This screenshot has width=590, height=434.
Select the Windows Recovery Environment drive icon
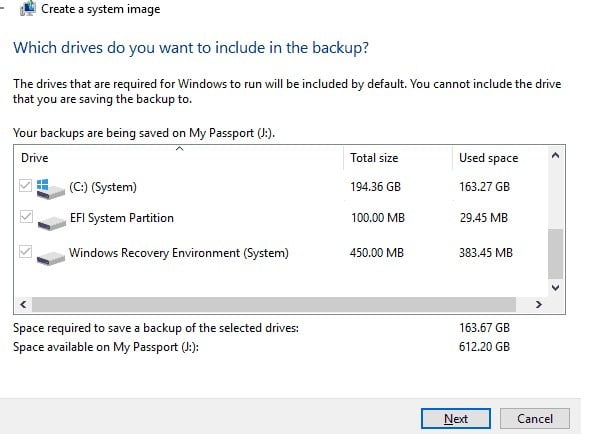pyautogui.click(x=51, y=257)
